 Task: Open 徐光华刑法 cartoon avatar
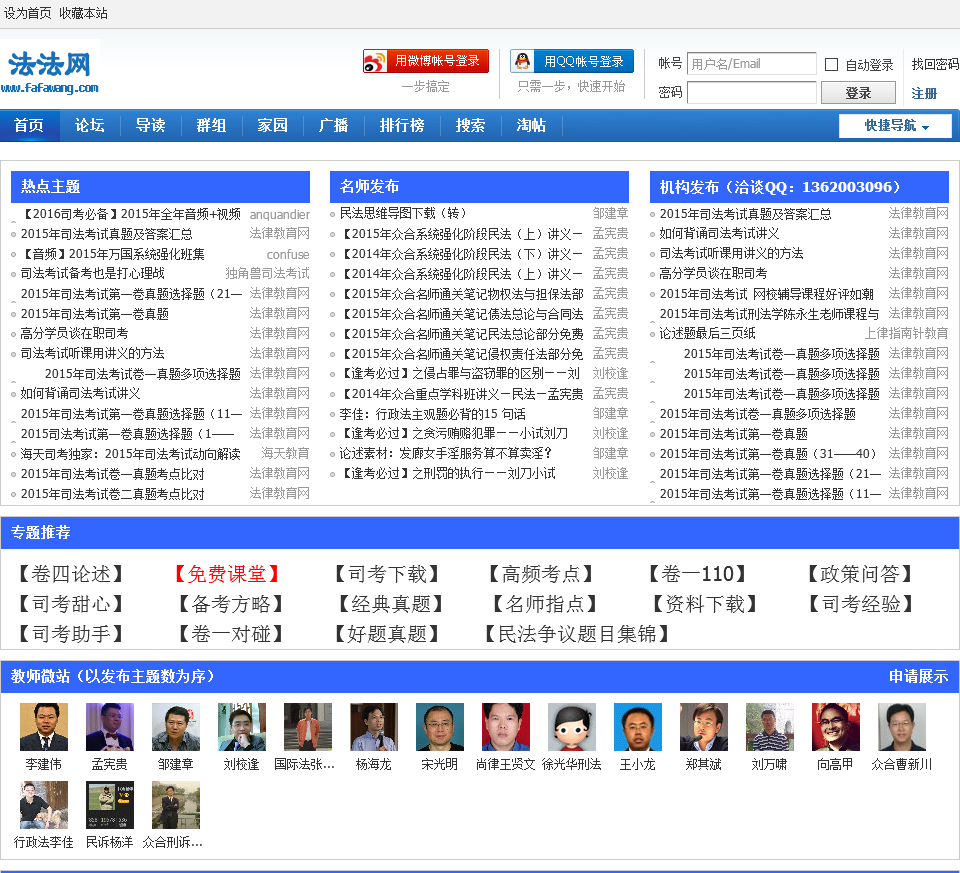pyautogui.click(x=572, y=727)
